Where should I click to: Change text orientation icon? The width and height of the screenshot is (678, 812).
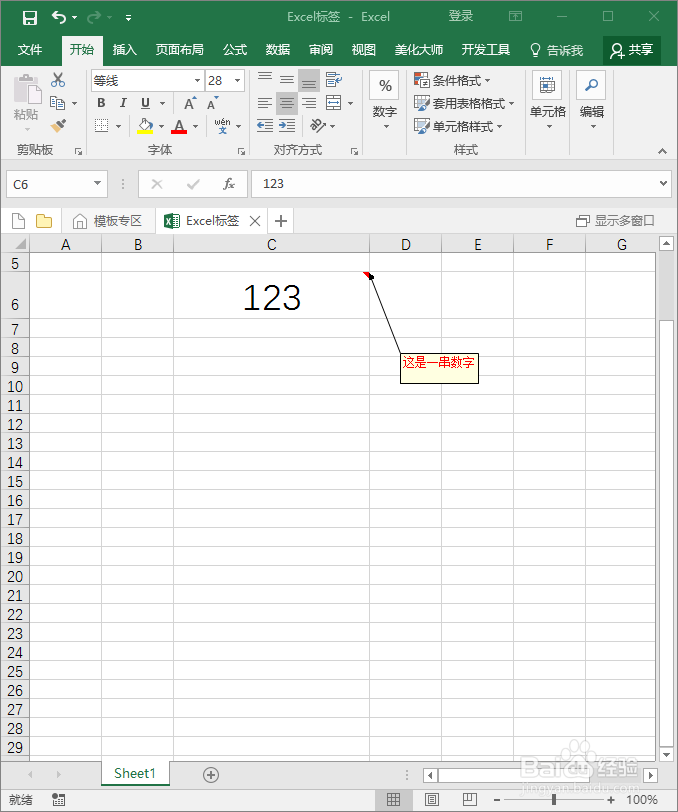[x=318, y=125]
